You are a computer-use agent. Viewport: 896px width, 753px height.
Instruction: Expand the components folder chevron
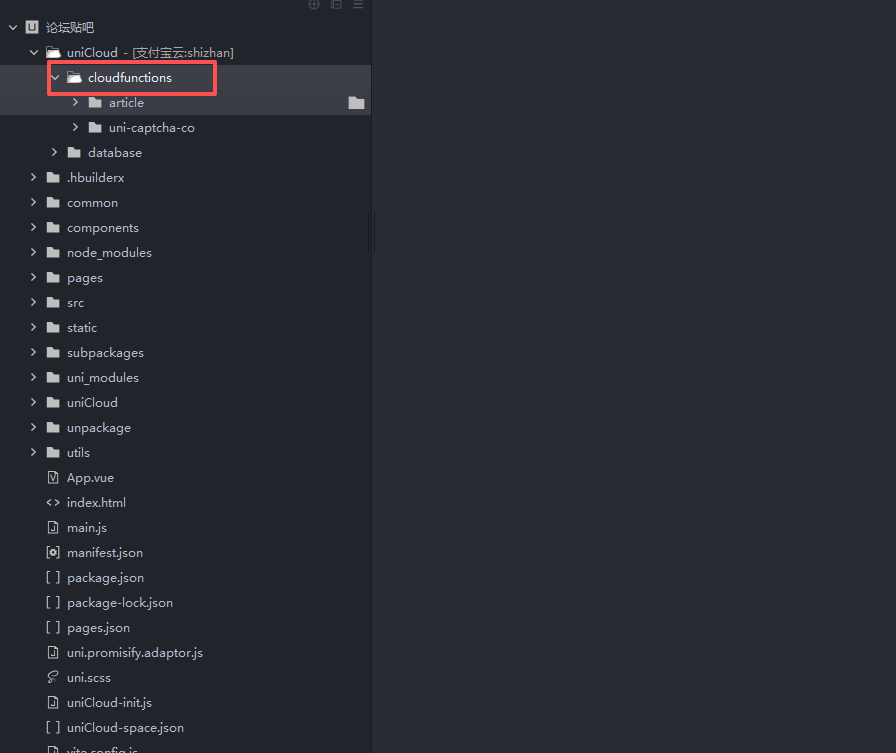tap(33, 227)
